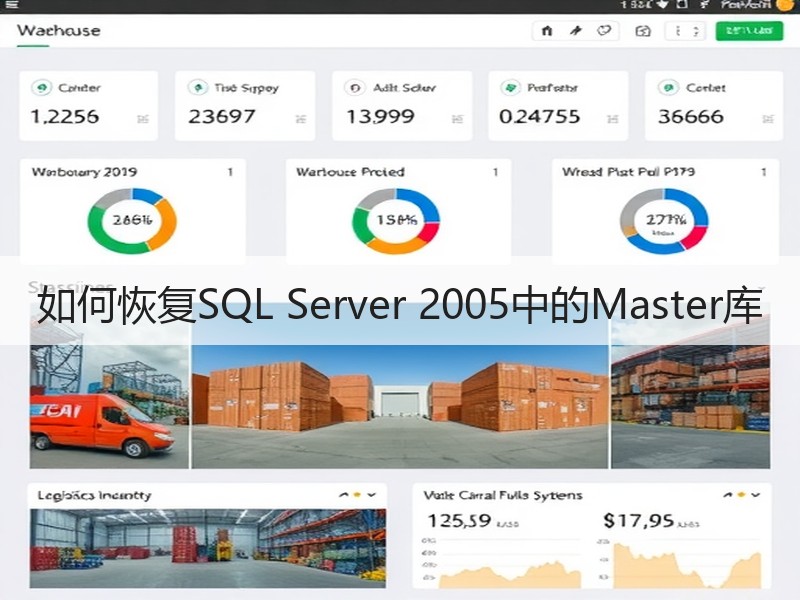Screen dimensions: 800x600
Task: Go to home via house icon
Action: 546,31
